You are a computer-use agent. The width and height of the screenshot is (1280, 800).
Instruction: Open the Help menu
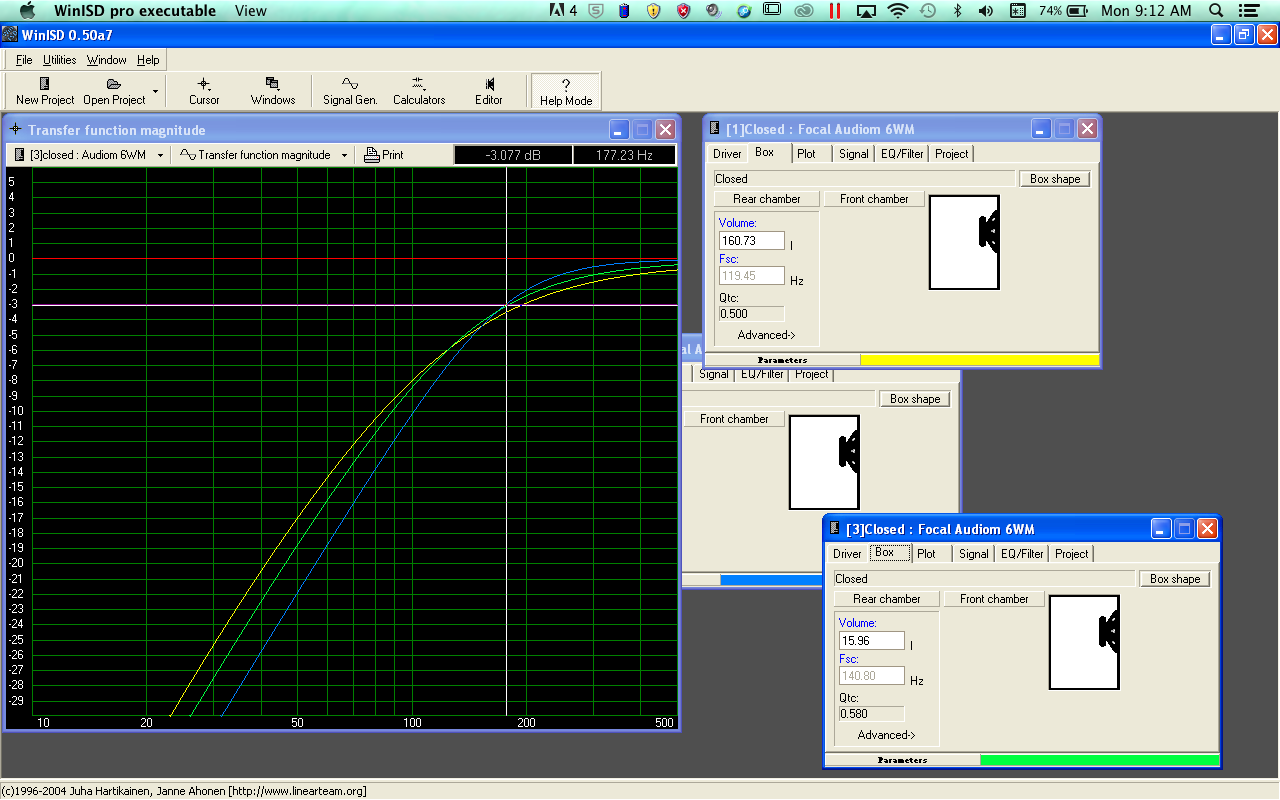pos(148,60)
